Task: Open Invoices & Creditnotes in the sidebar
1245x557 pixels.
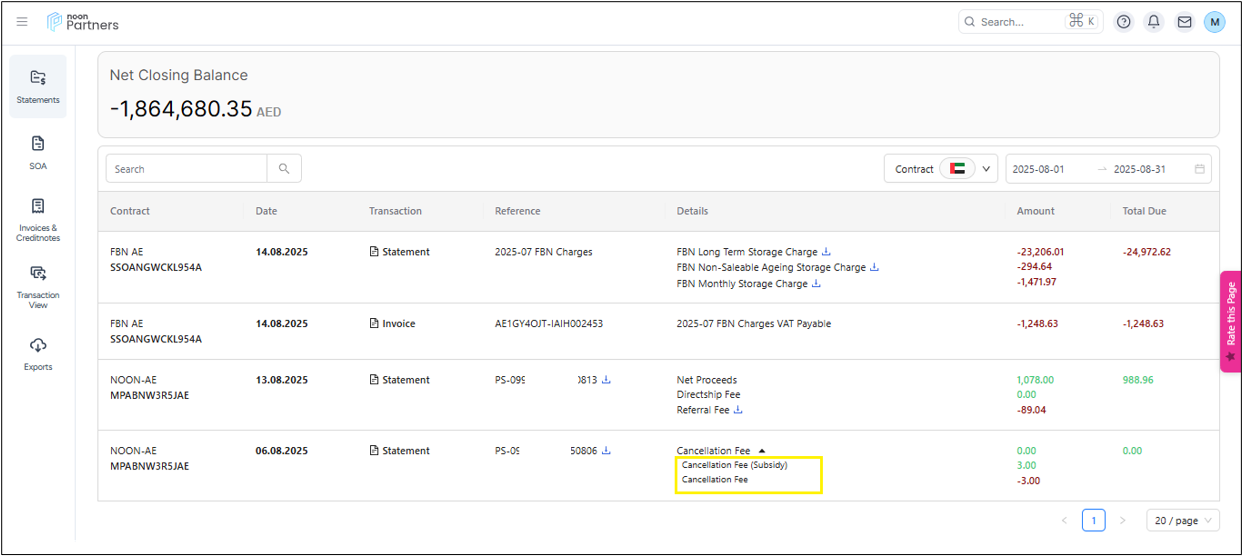Action: point(38,219)
